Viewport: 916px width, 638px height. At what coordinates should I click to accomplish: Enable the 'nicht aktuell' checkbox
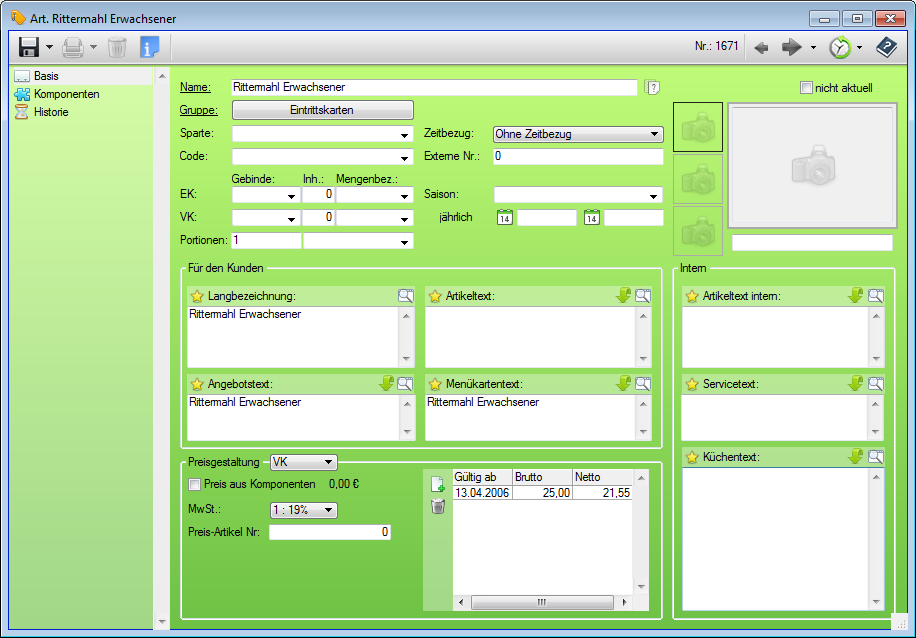(x=806, y=88)
